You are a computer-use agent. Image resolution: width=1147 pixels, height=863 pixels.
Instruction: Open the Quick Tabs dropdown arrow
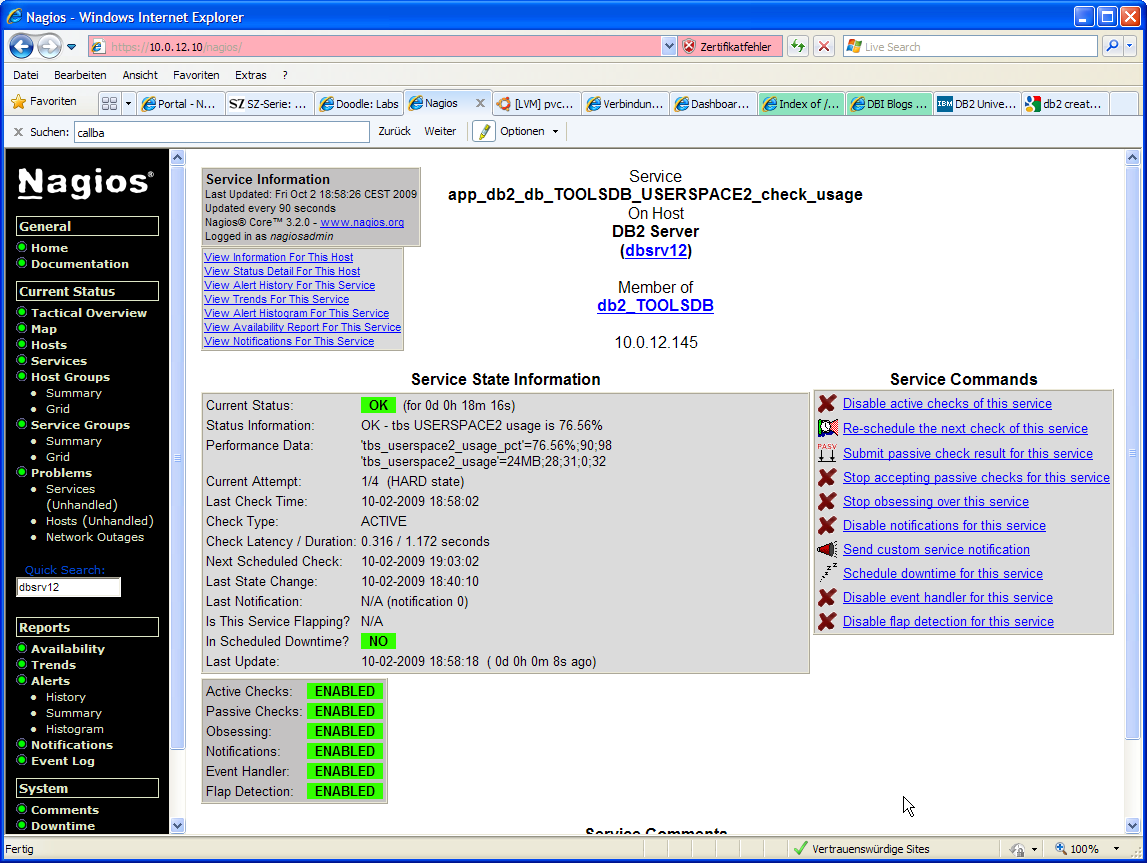click(x=128, y=104)
